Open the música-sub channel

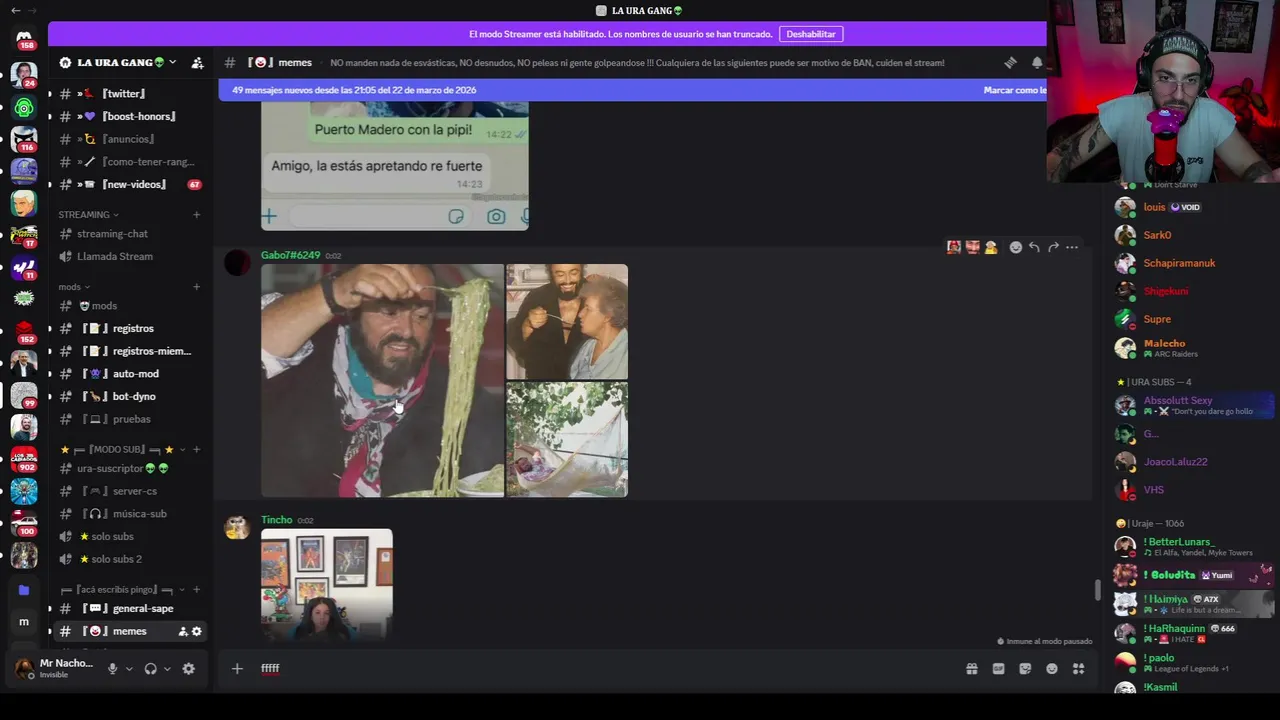point(130,513)
